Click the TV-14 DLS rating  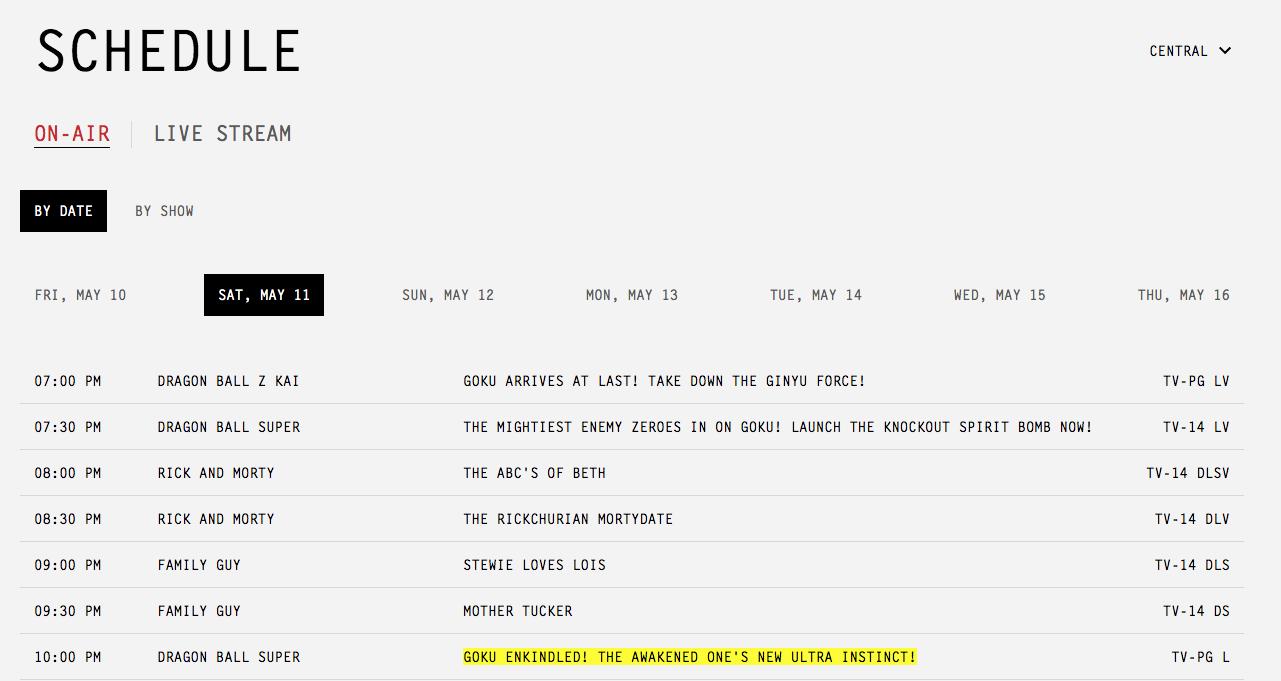(1192, 565)
